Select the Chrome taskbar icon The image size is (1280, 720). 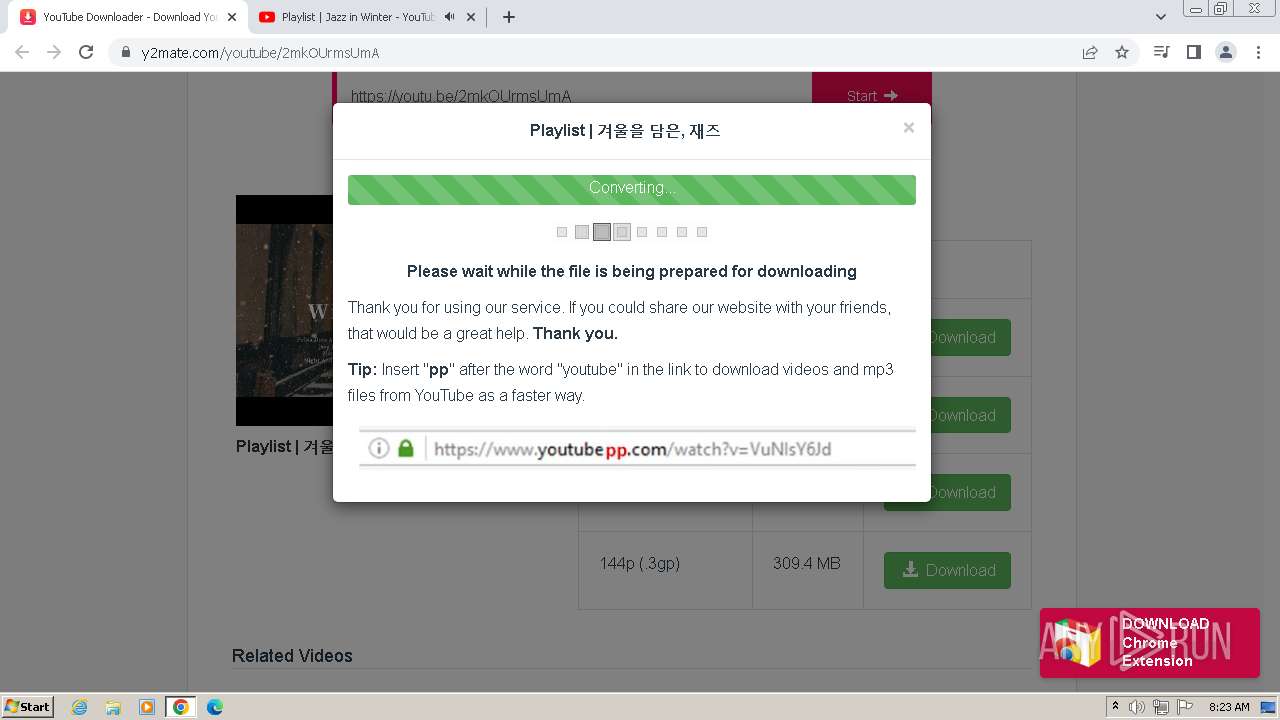coord(180,707)
